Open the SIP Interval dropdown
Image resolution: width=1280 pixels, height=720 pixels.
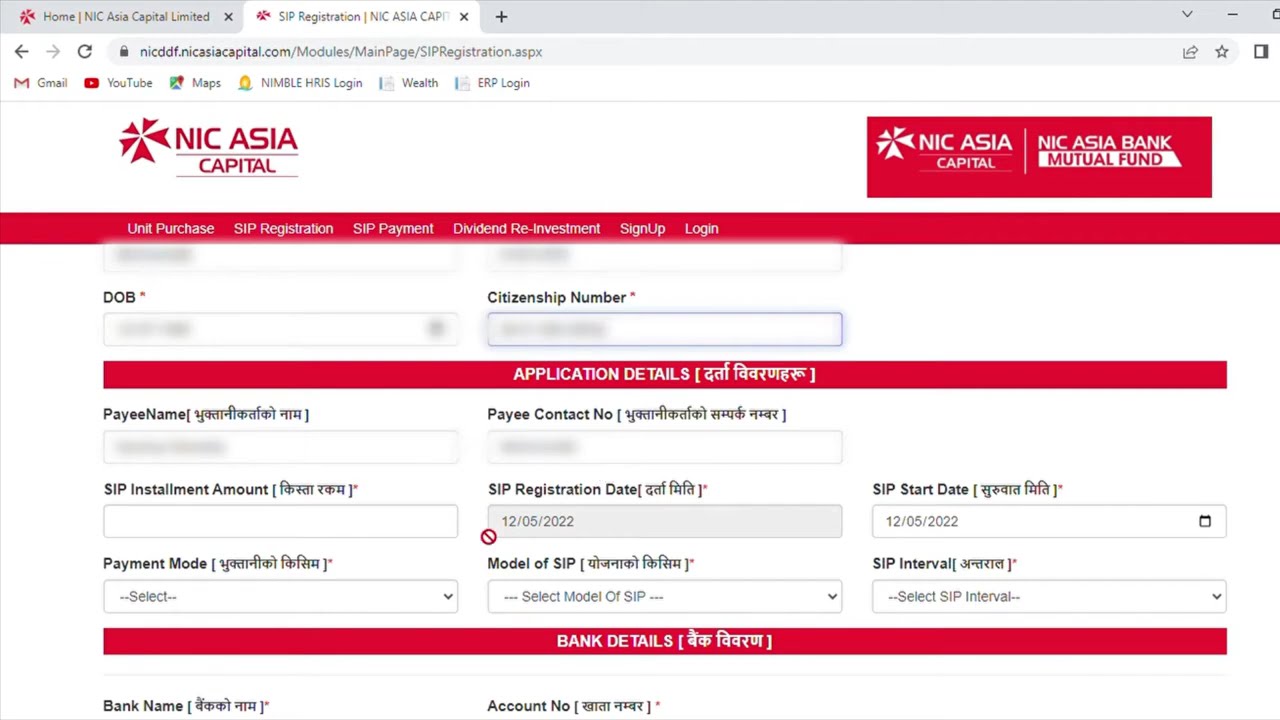(x=1049, y=596)
